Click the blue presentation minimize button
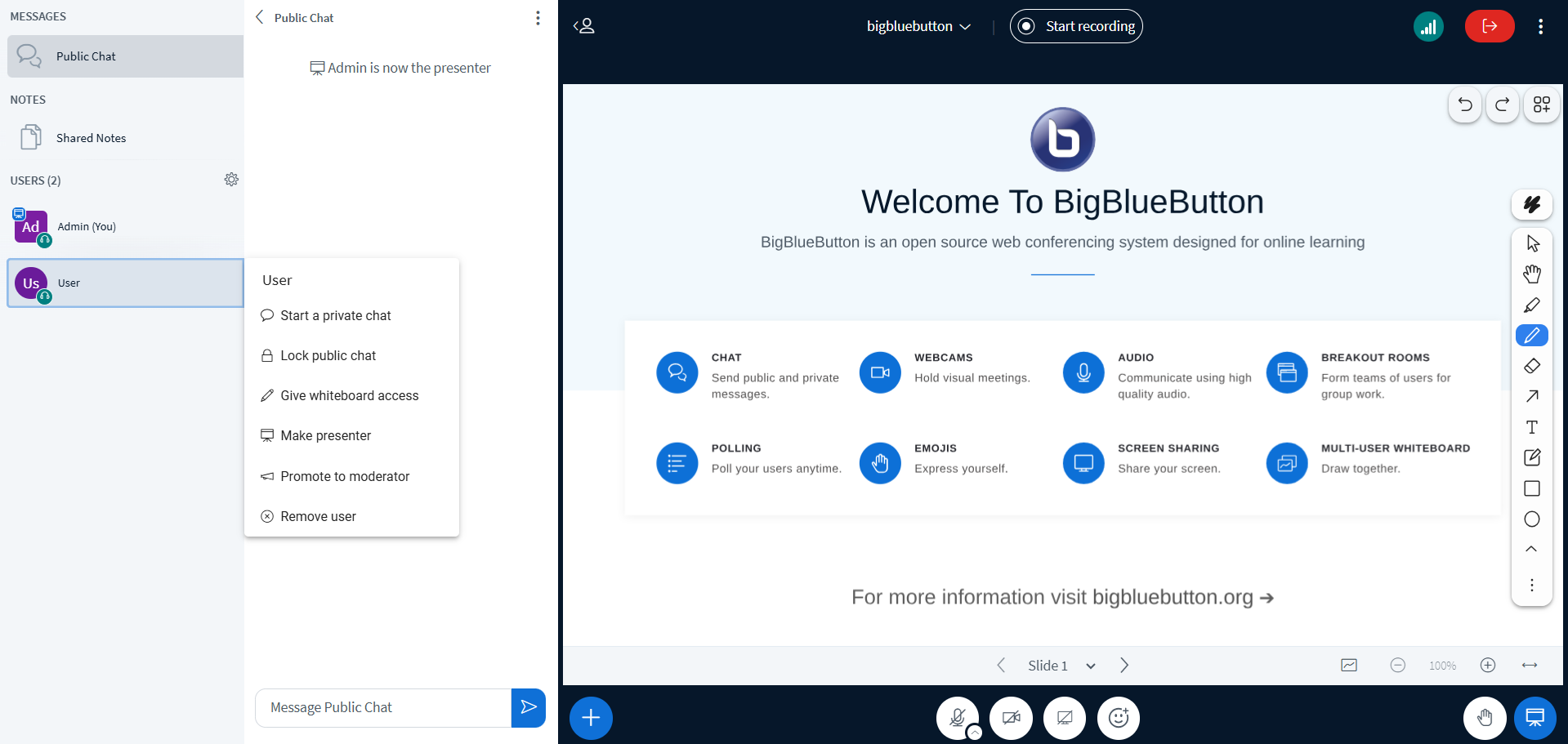This screenshot has width=1568, height=744. click(x=1535, y=718)
